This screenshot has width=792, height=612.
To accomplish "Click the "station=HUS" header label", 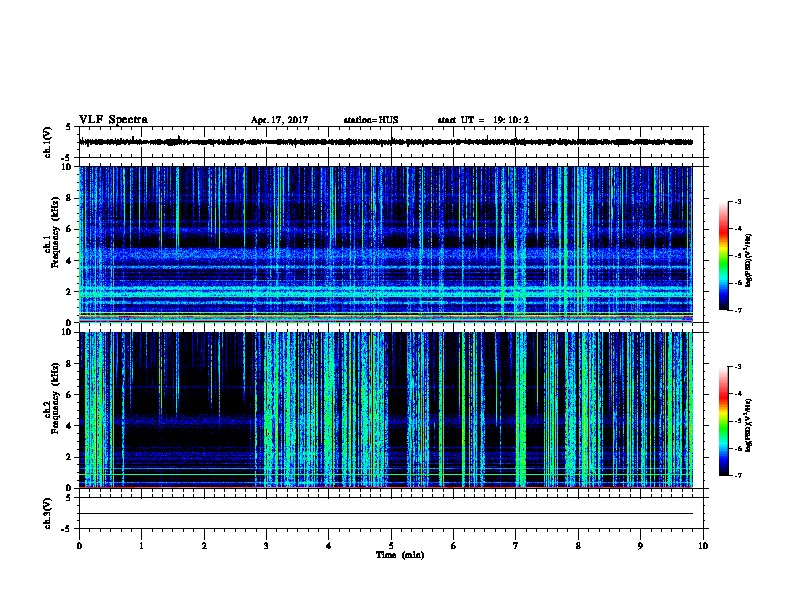I will 371,120.
